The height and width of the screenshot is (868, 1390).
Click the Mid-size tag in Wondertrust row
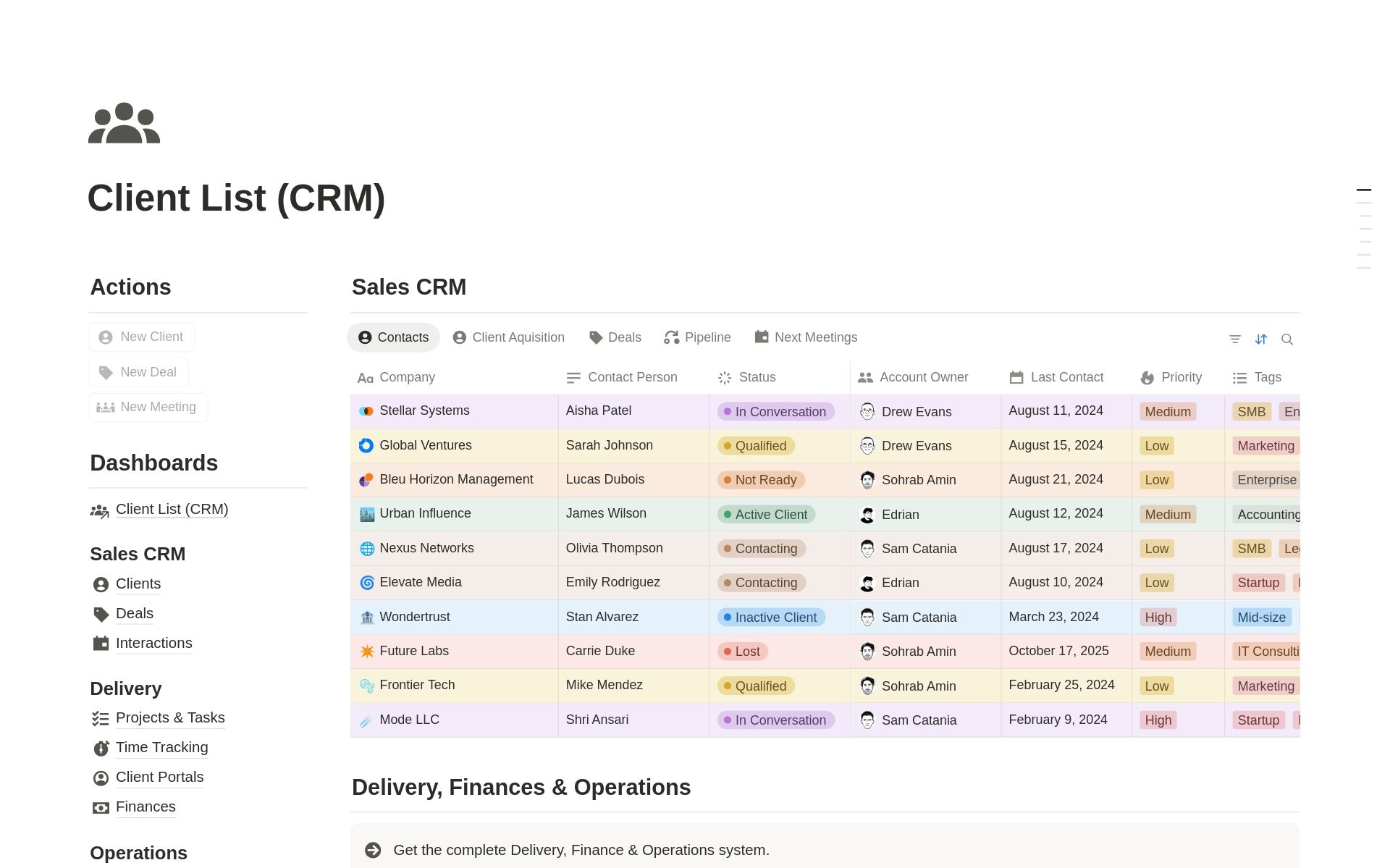(x=1262, y=618)
